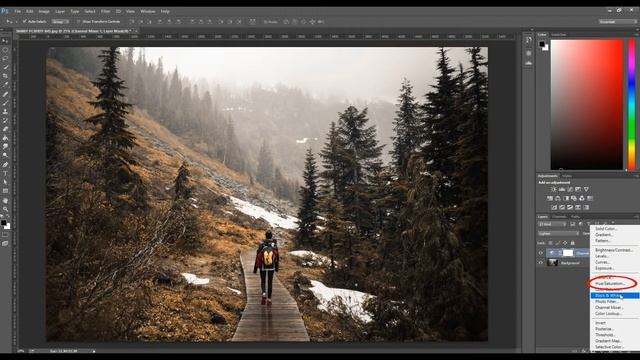Screen dimensions: 640x360
Task: Click the Invert adjustment icon
Action: (x=554, y=207)
